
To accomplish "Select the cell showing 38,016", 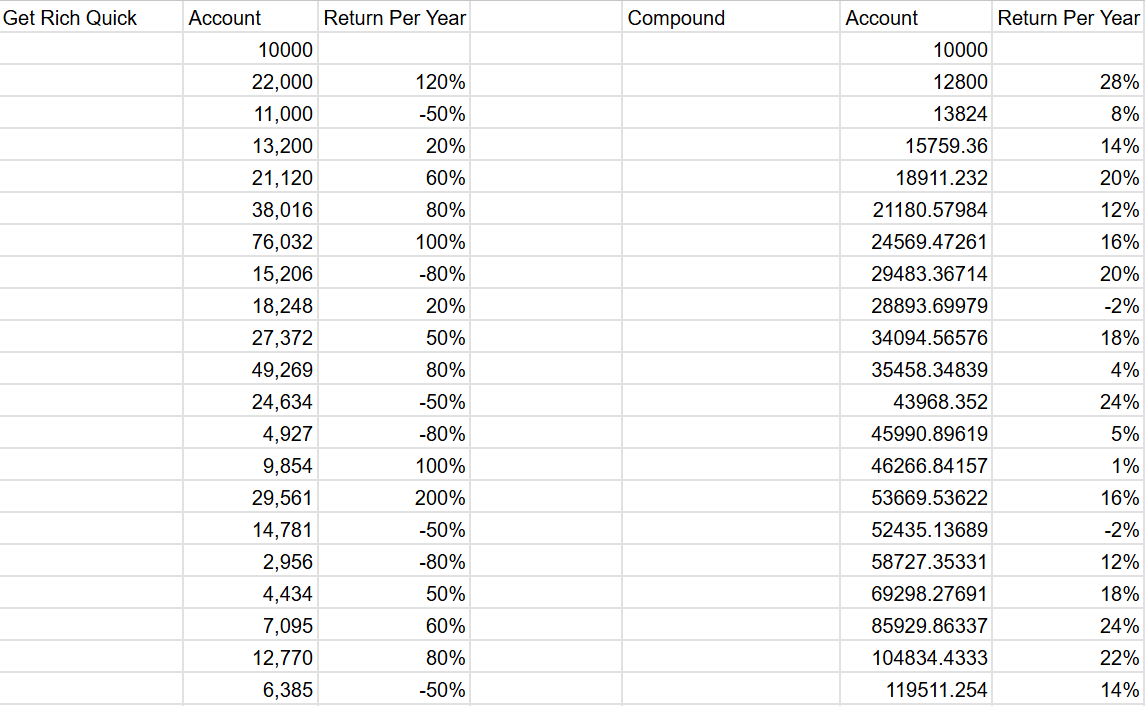I will [250, 209].
